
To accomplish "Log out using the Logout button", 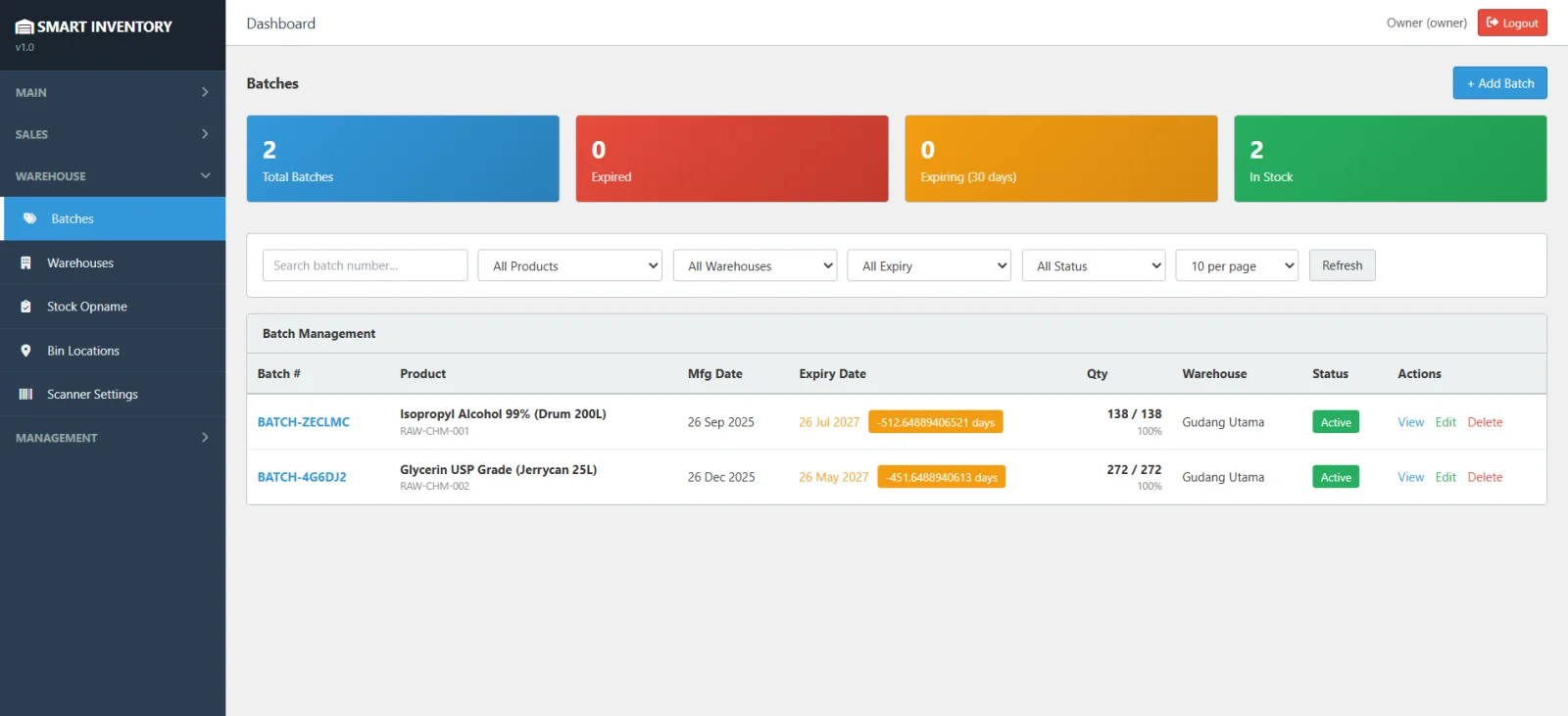I will pos(1511,23).
